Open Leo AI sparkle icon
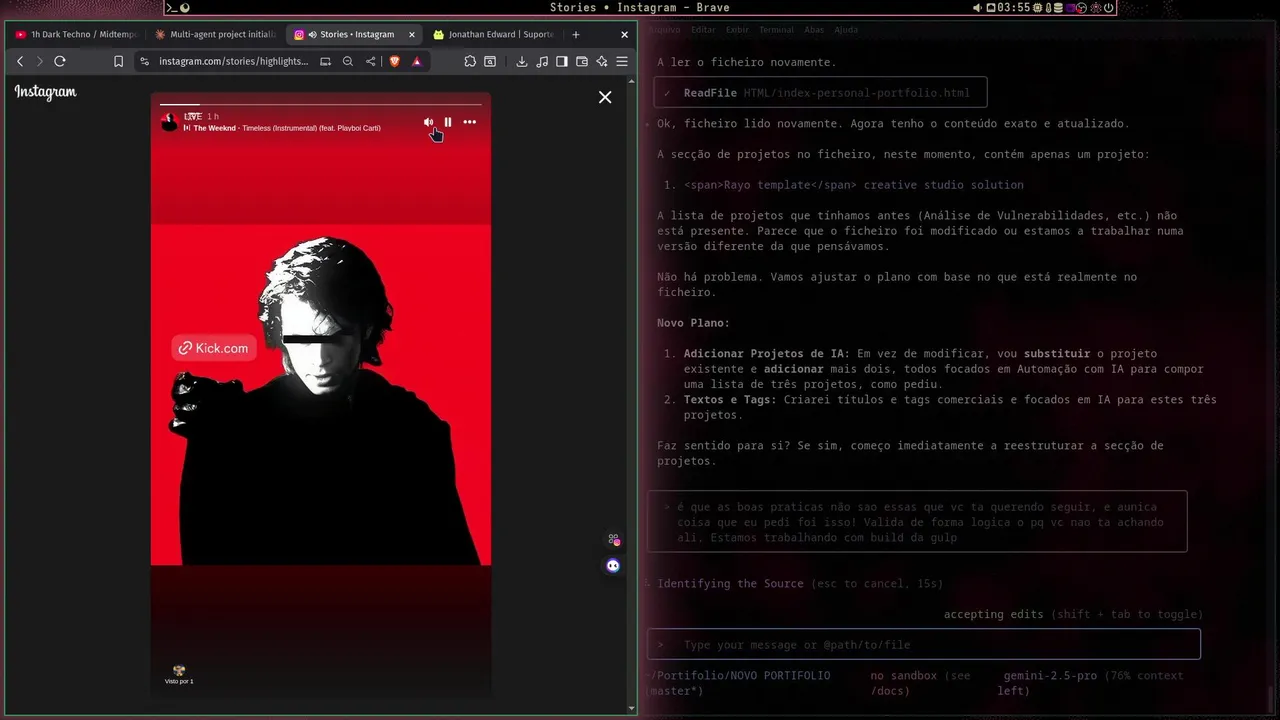 pyautogui.click(x=602, y=61)
